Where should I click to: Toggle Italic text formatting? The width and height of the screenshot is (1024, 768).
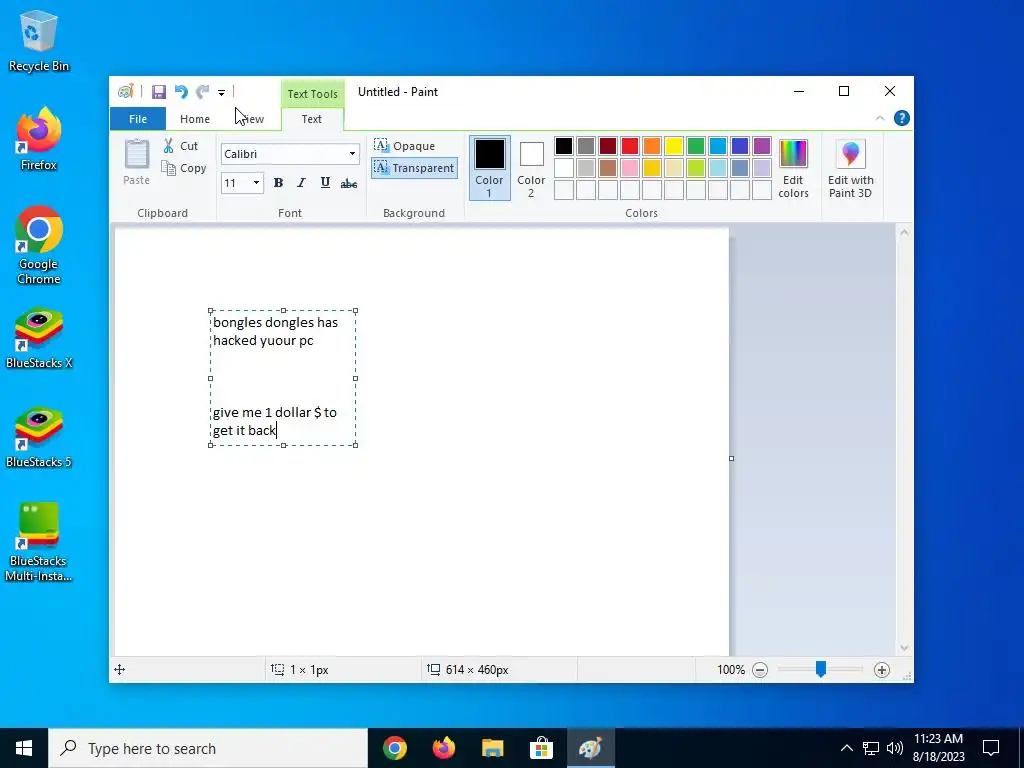301,184
